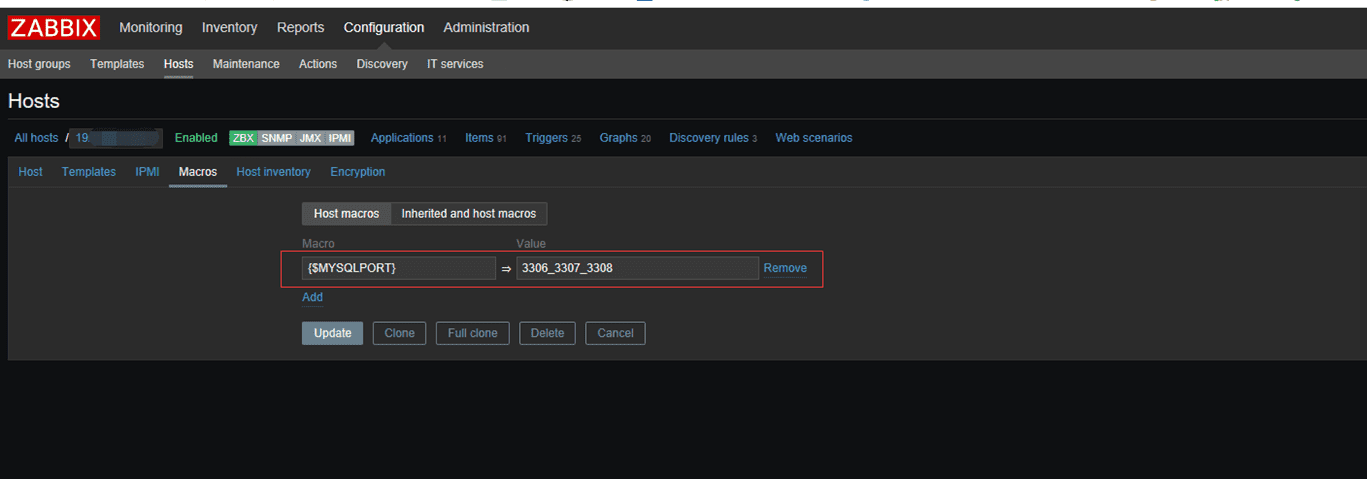
Task: Click the Enabled status link
Action: (196, 138)
